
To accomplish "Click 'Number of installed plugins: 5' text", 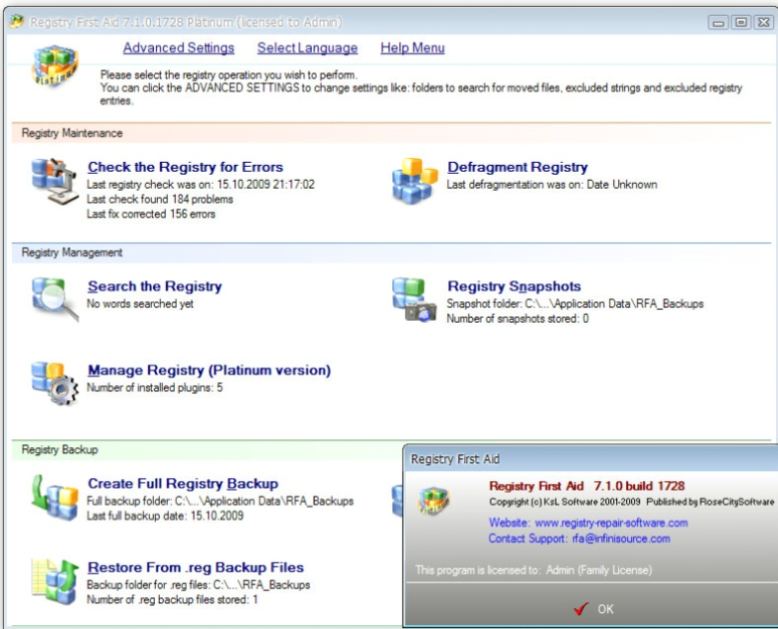I will [x=154, y=387].
